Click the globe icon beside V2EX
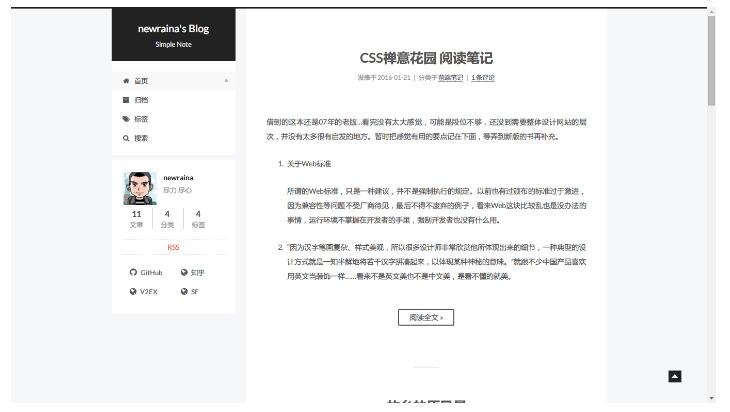730x412 pixels. pyautogui.click(x=133, y=291)
